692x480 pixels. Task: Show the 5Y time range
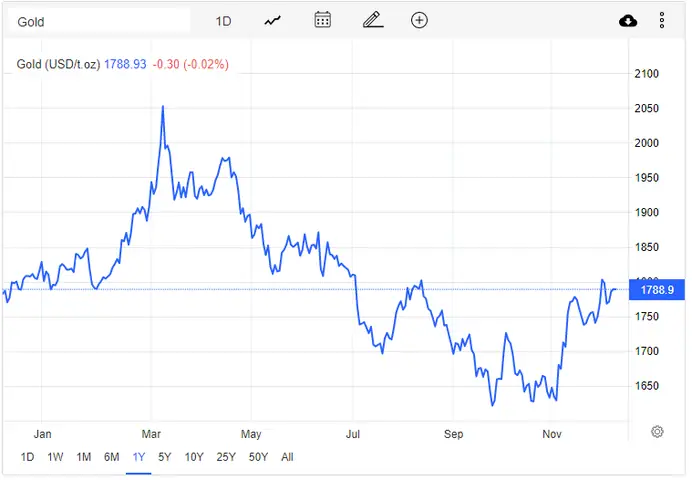click(x=165, y=457)
